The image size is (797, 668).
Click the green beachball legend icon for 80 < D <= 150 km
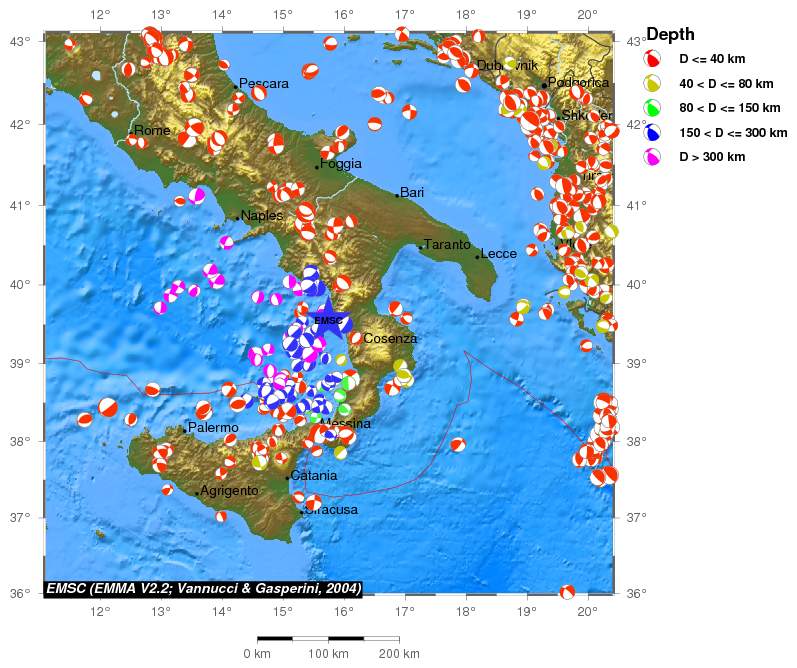click(652, 108)
